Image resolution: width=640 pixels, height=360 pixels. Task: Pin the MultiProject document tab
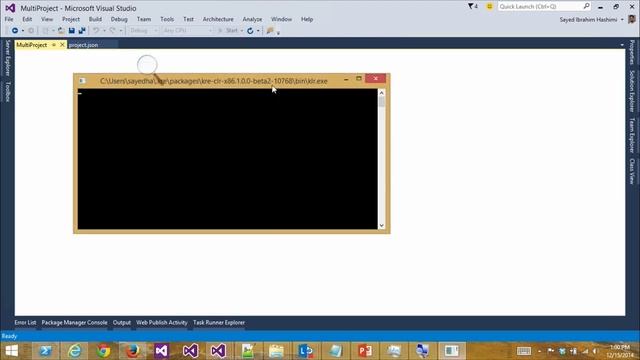point(54,45)
